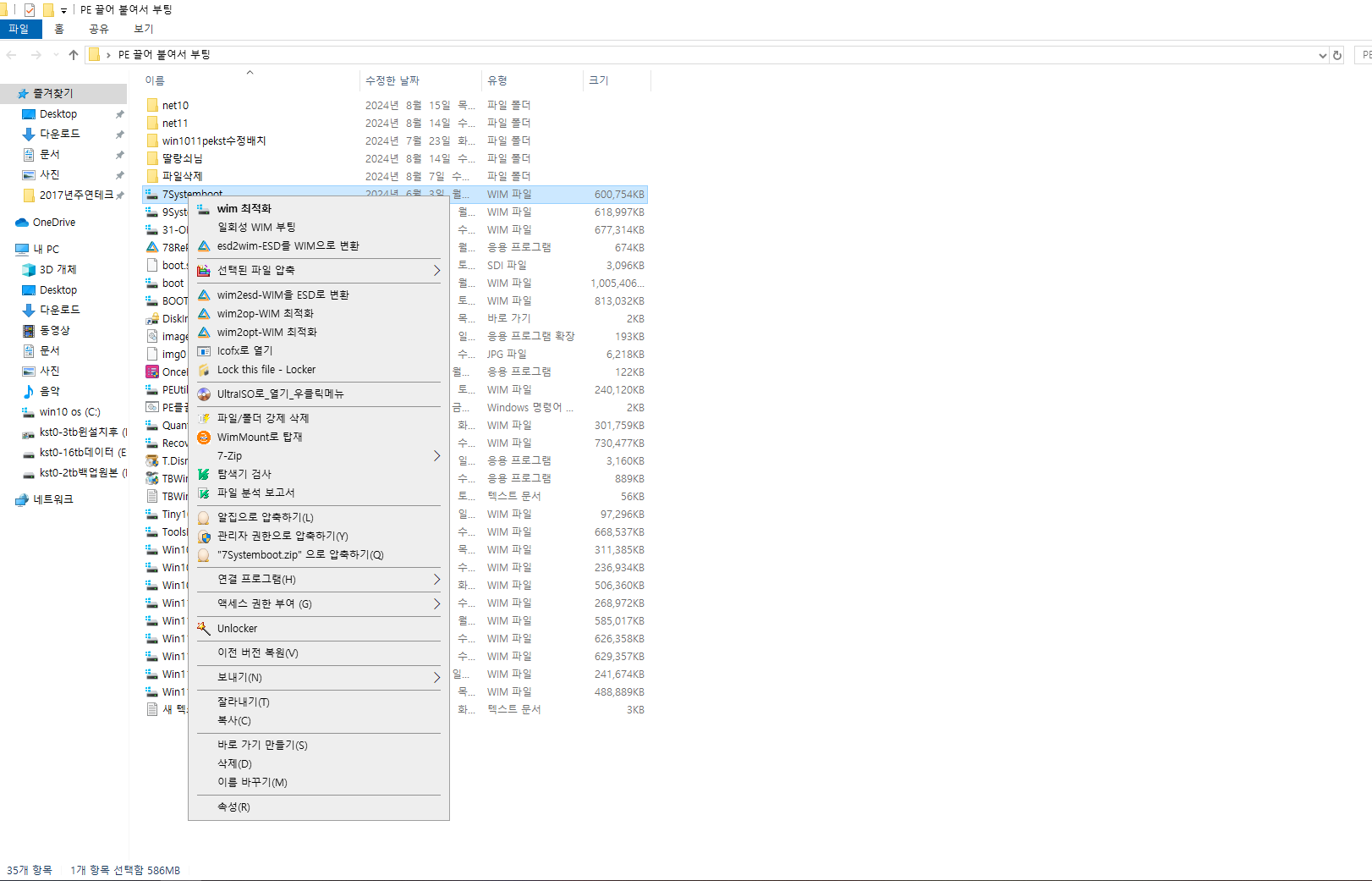Click the 네트워크 icon in sidebar
The image size is (1372, 881).
point(22,499)
